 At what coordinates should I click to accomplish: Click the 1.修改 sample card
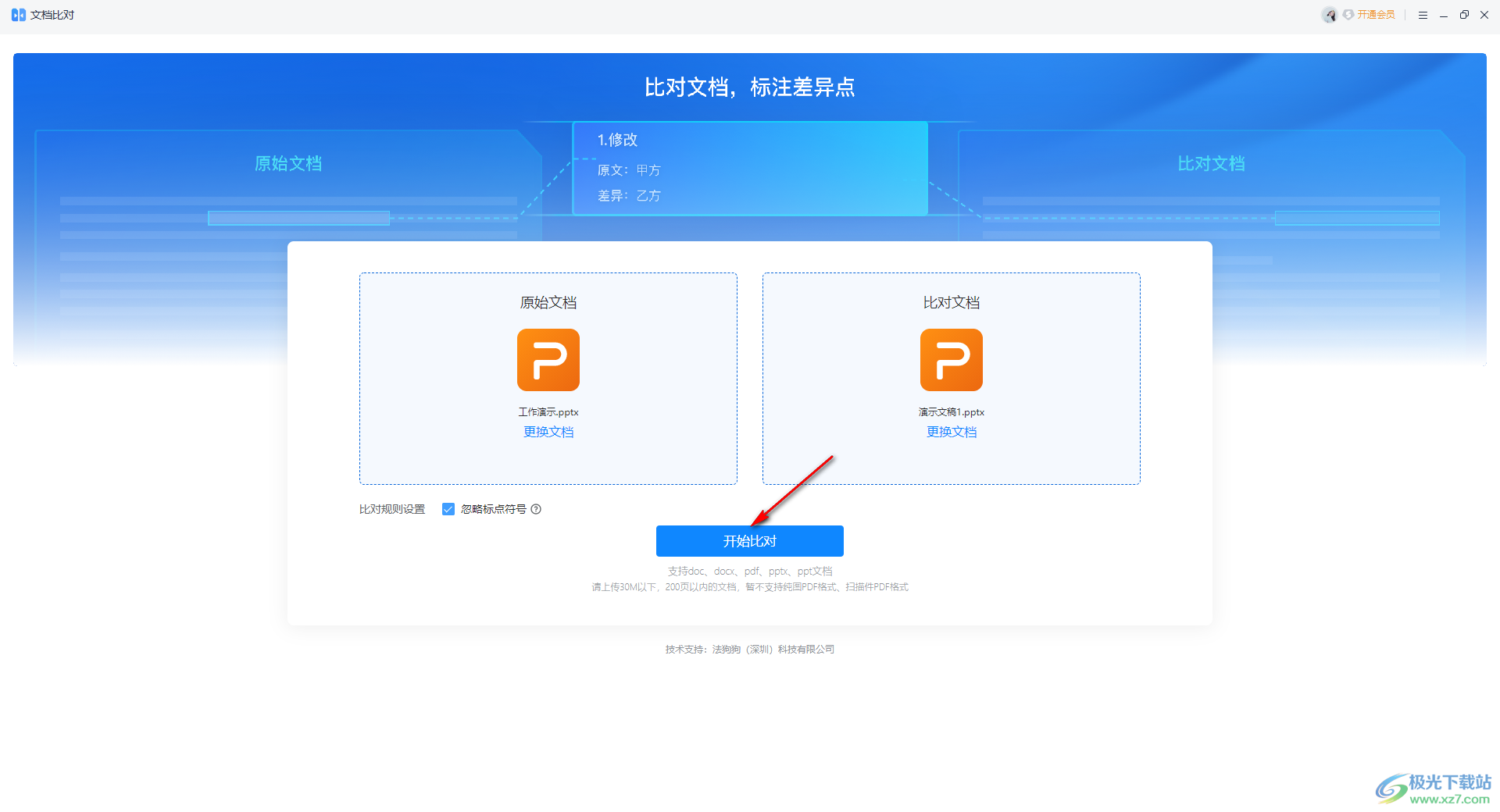pyautogui.click(x=750, y=168)
